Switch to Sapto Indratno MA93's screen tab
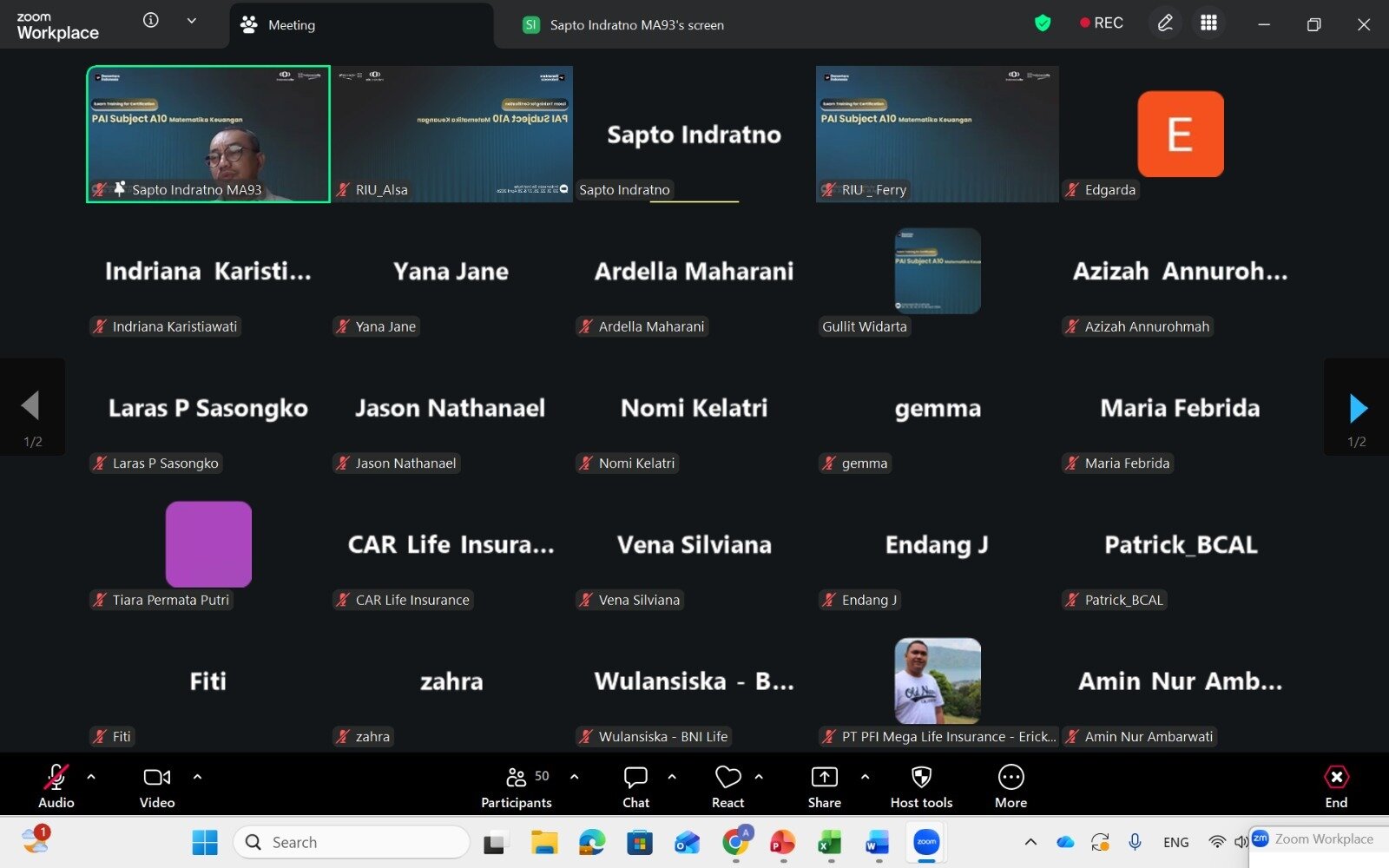 pos(635,25)
